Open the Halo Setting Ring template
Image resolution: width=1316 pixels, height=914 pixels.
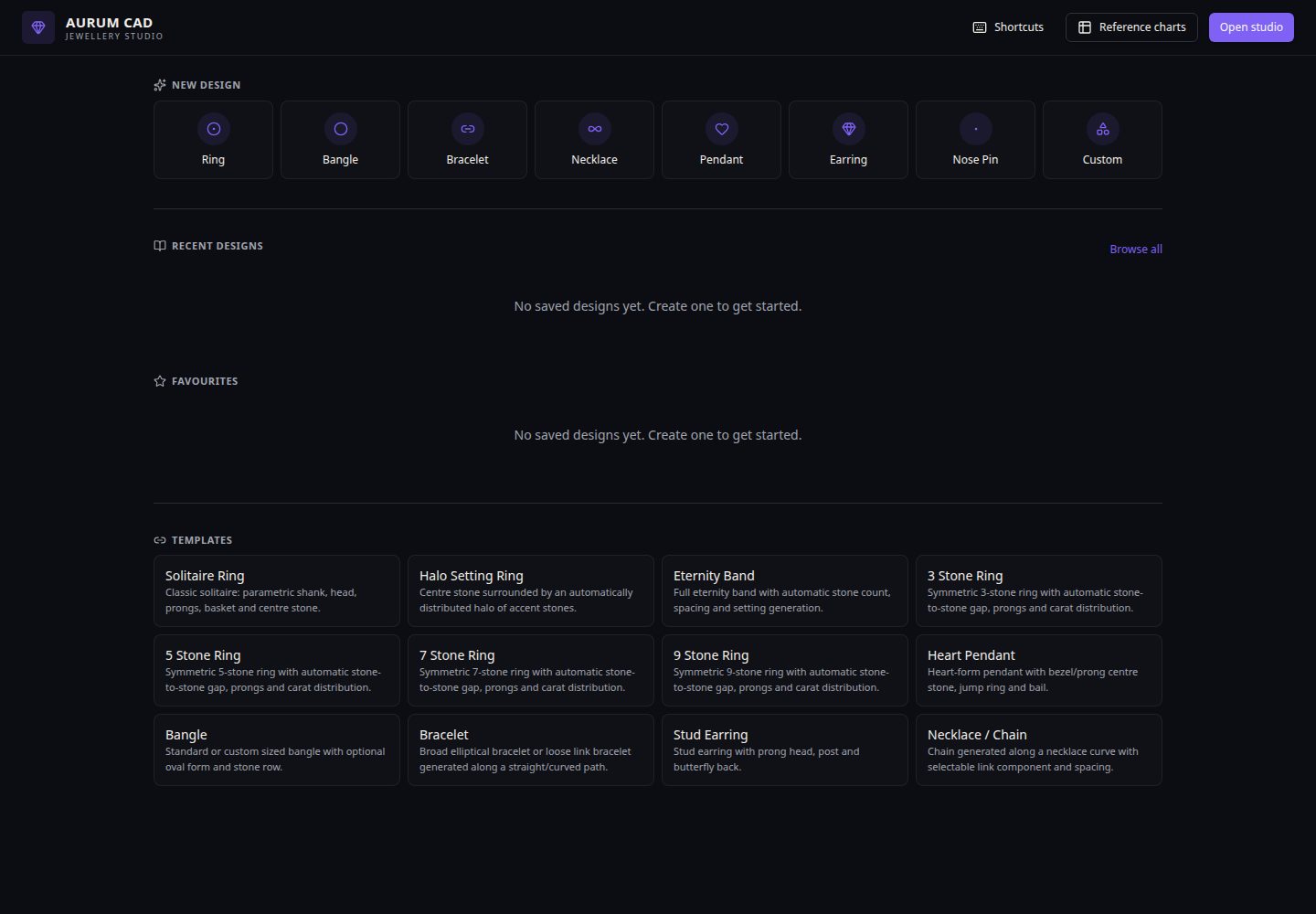[x=531, y=590]
